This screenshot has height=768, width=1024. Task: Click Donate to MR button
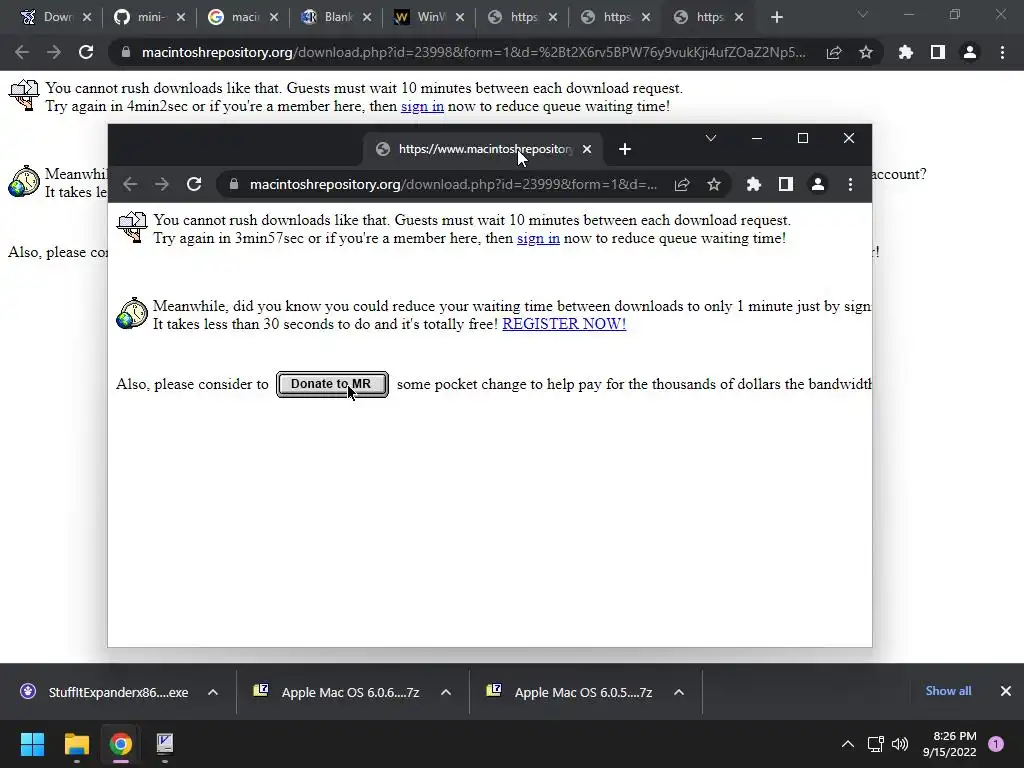pos(332,384)
